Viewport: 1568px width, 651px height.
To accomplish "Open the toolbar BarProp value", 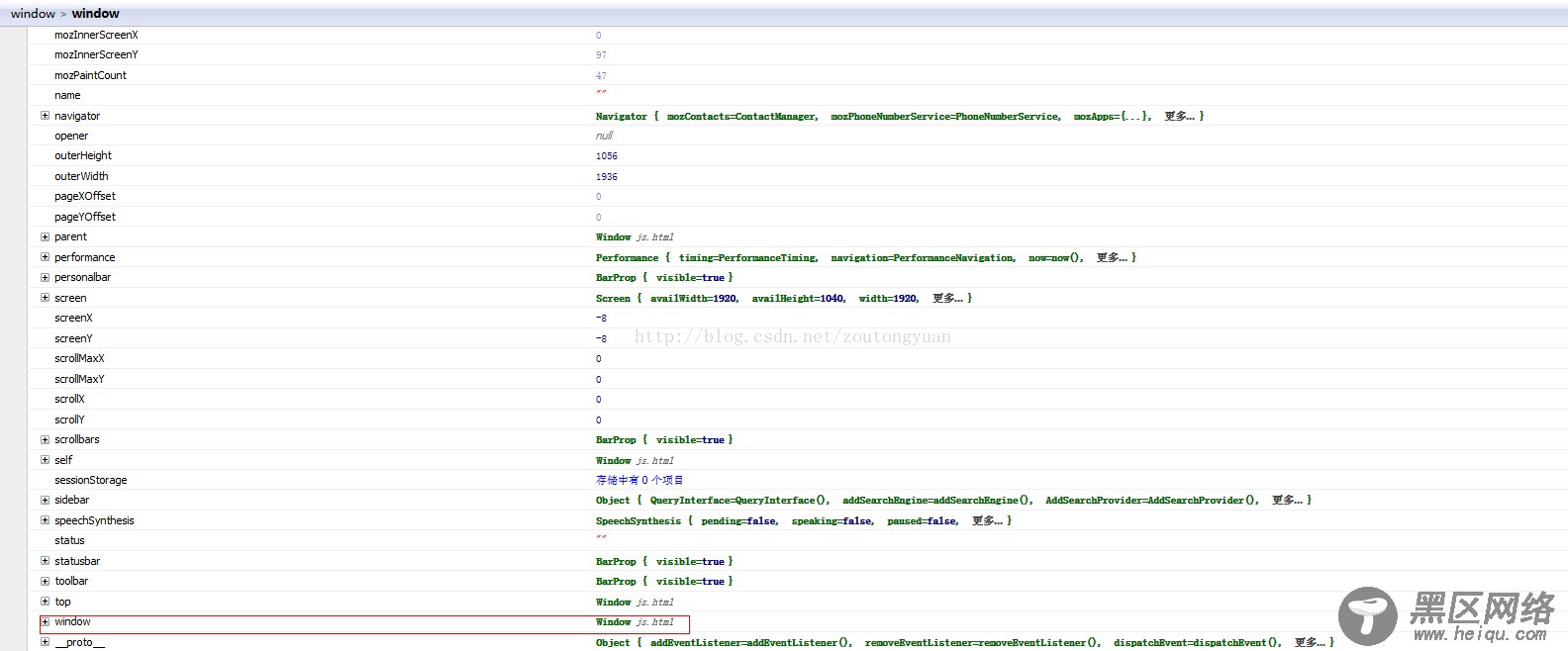I will [664, 582].
